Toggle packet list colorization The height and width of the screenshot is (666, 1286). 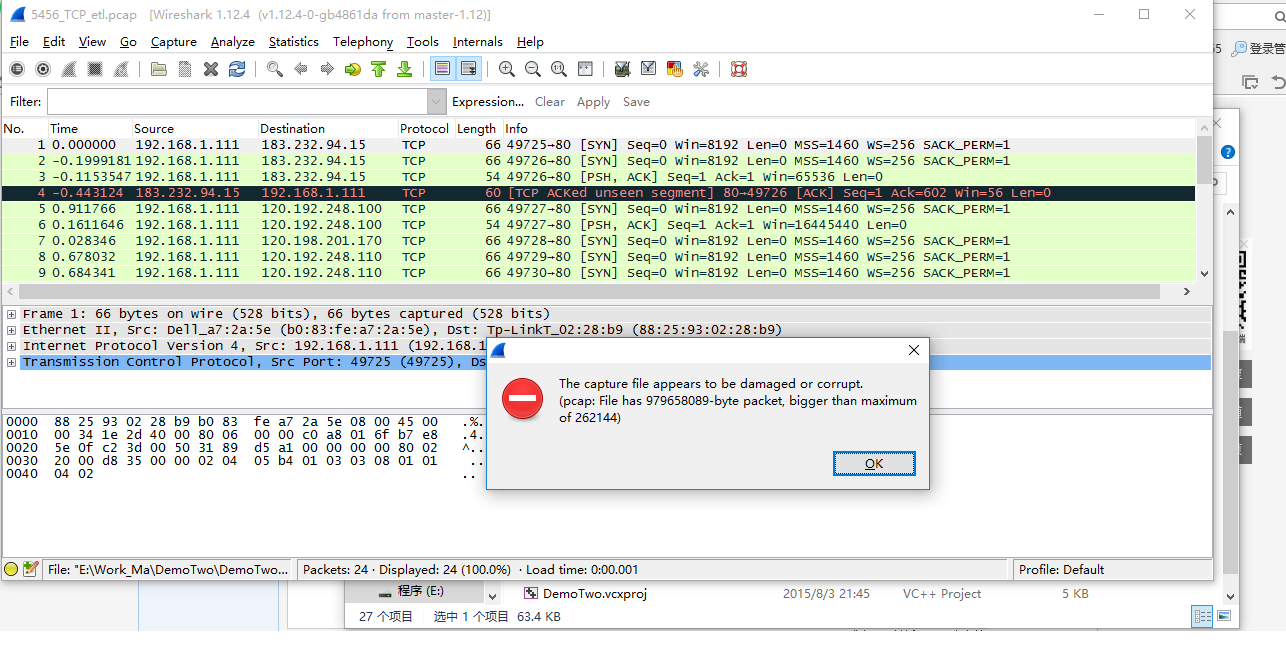click(442, 69)
